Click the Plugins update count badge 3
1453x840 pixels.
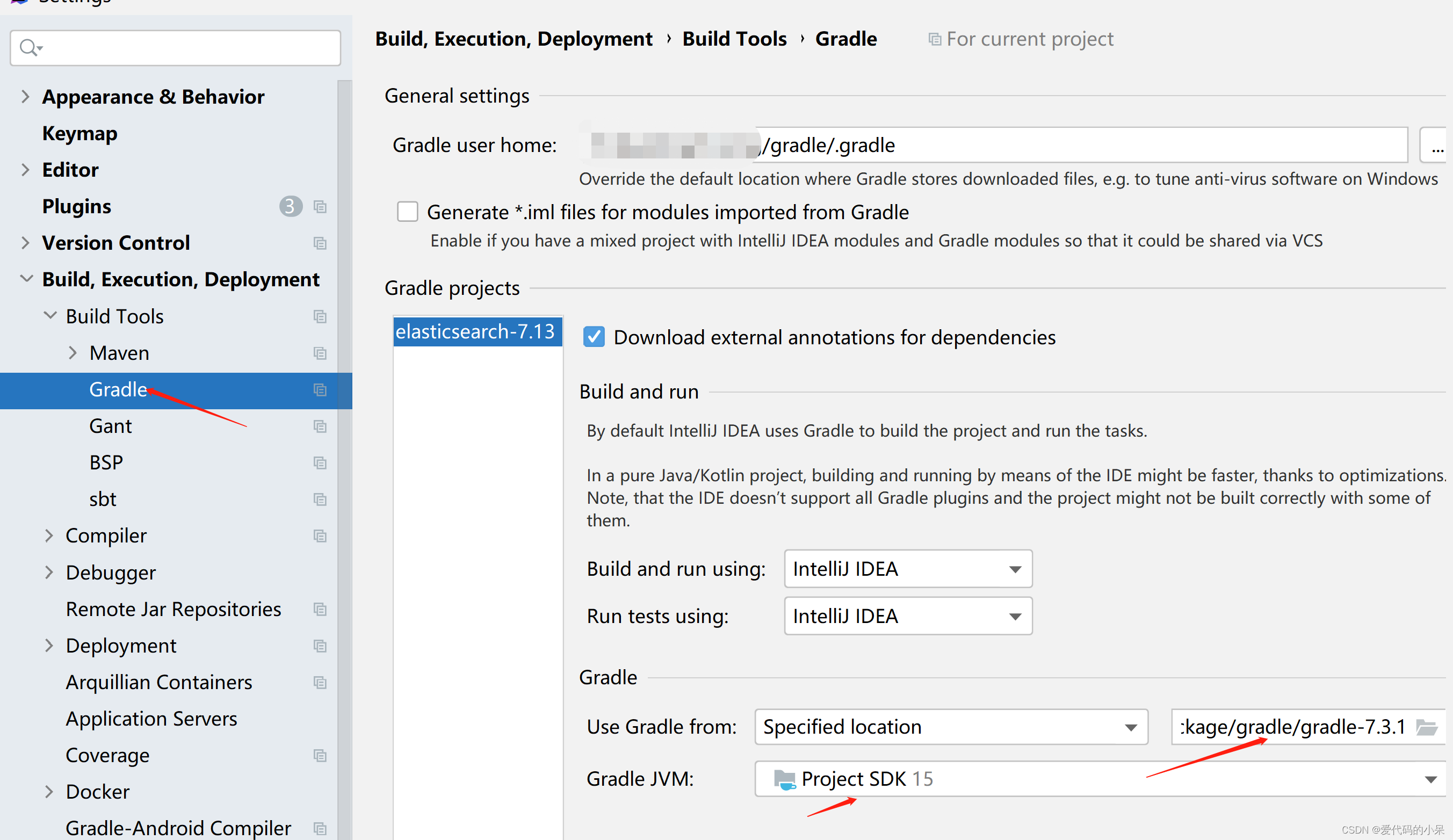click(291, 206)
